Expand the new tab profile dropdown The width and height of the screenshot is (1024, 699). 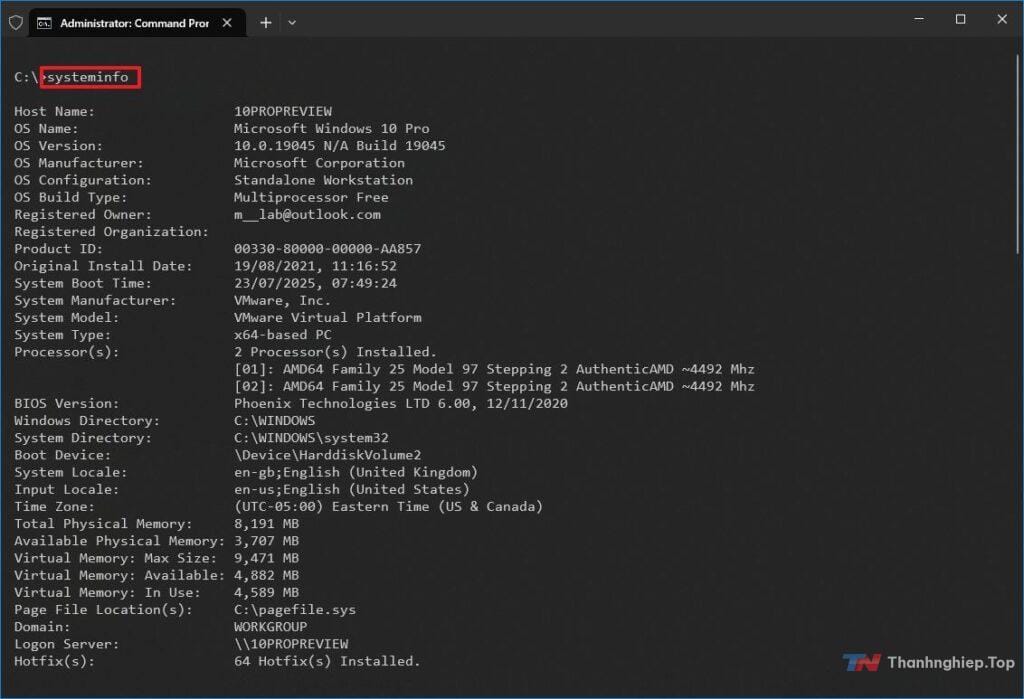tap(292, 23)
